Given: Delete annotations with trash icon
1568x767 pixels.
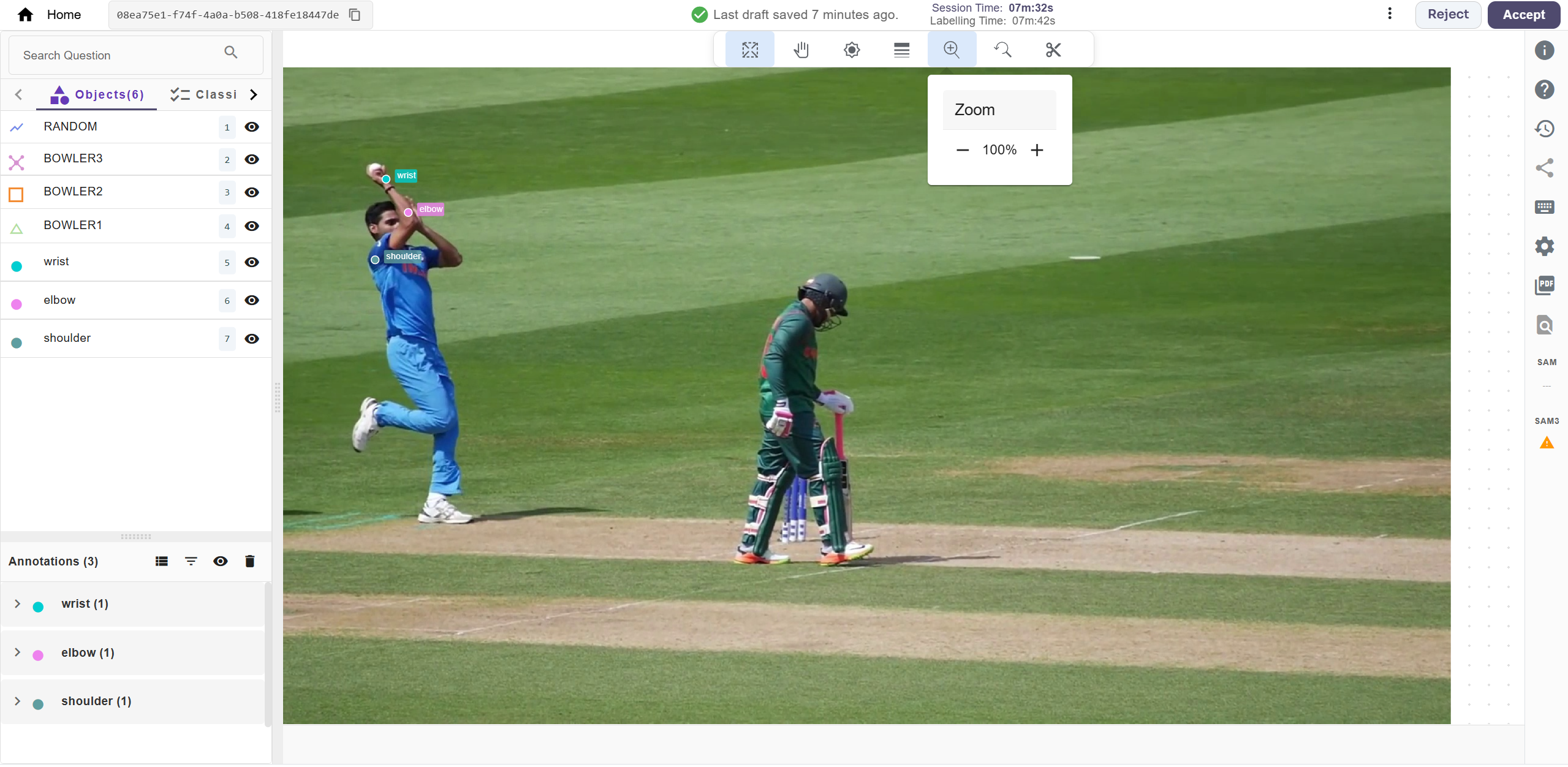Looking at the screenshot, I should (x=249, y=561).
